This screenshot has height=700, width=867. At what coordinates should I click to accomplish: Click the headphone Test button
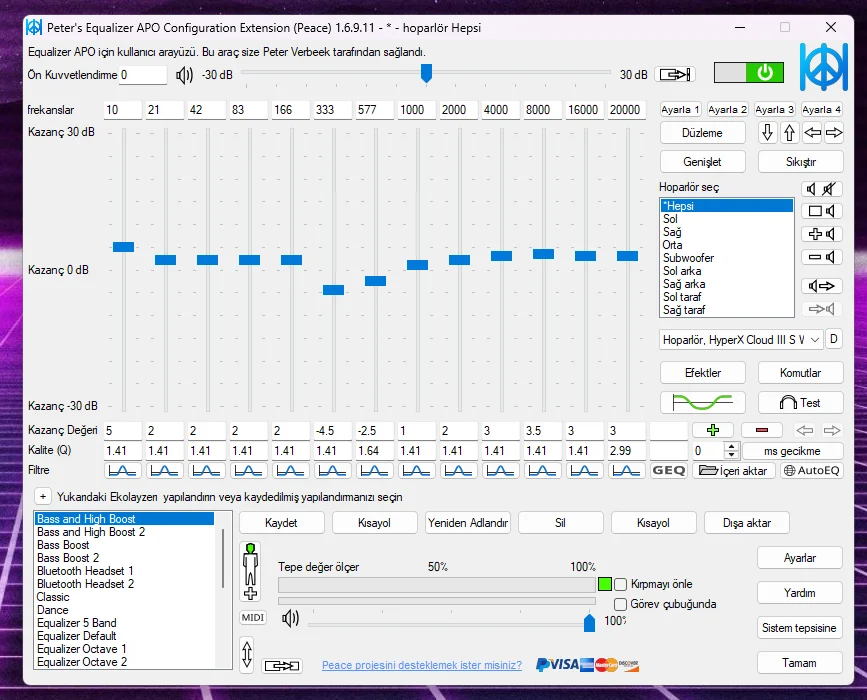pyautogui.click(x=801, y=403)
